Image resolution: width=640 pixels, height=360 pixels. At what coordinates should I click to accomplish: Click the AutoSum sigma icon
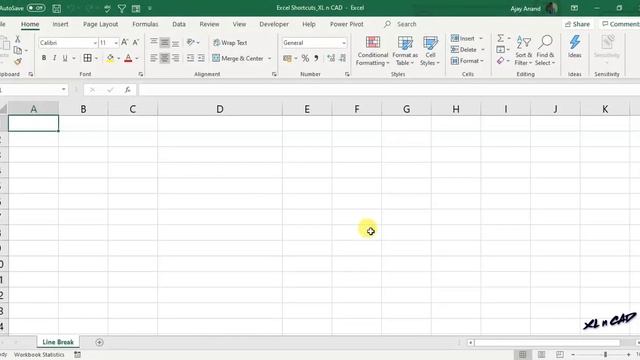(x=500, y=38)
